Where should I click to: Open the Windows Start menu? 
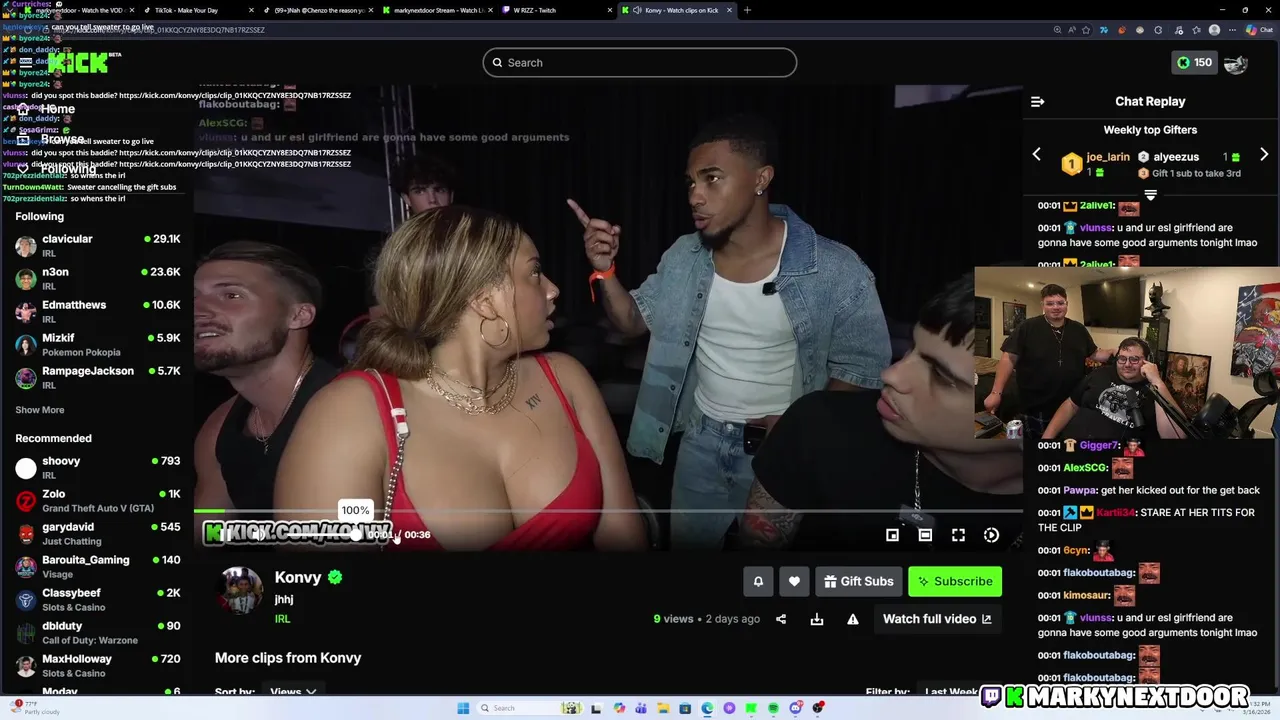pos(463,708)
